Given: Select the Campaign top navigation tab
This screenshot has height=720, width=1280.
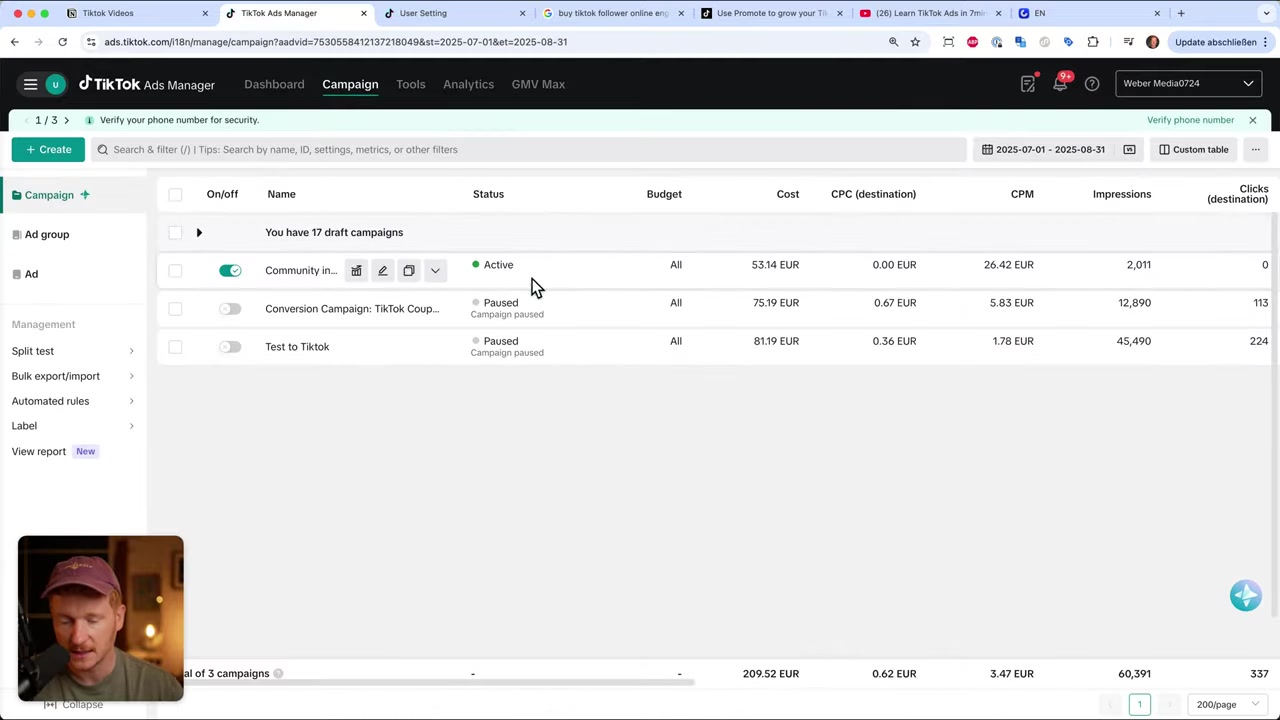Looking at the screenshot, I should point(350,84).
